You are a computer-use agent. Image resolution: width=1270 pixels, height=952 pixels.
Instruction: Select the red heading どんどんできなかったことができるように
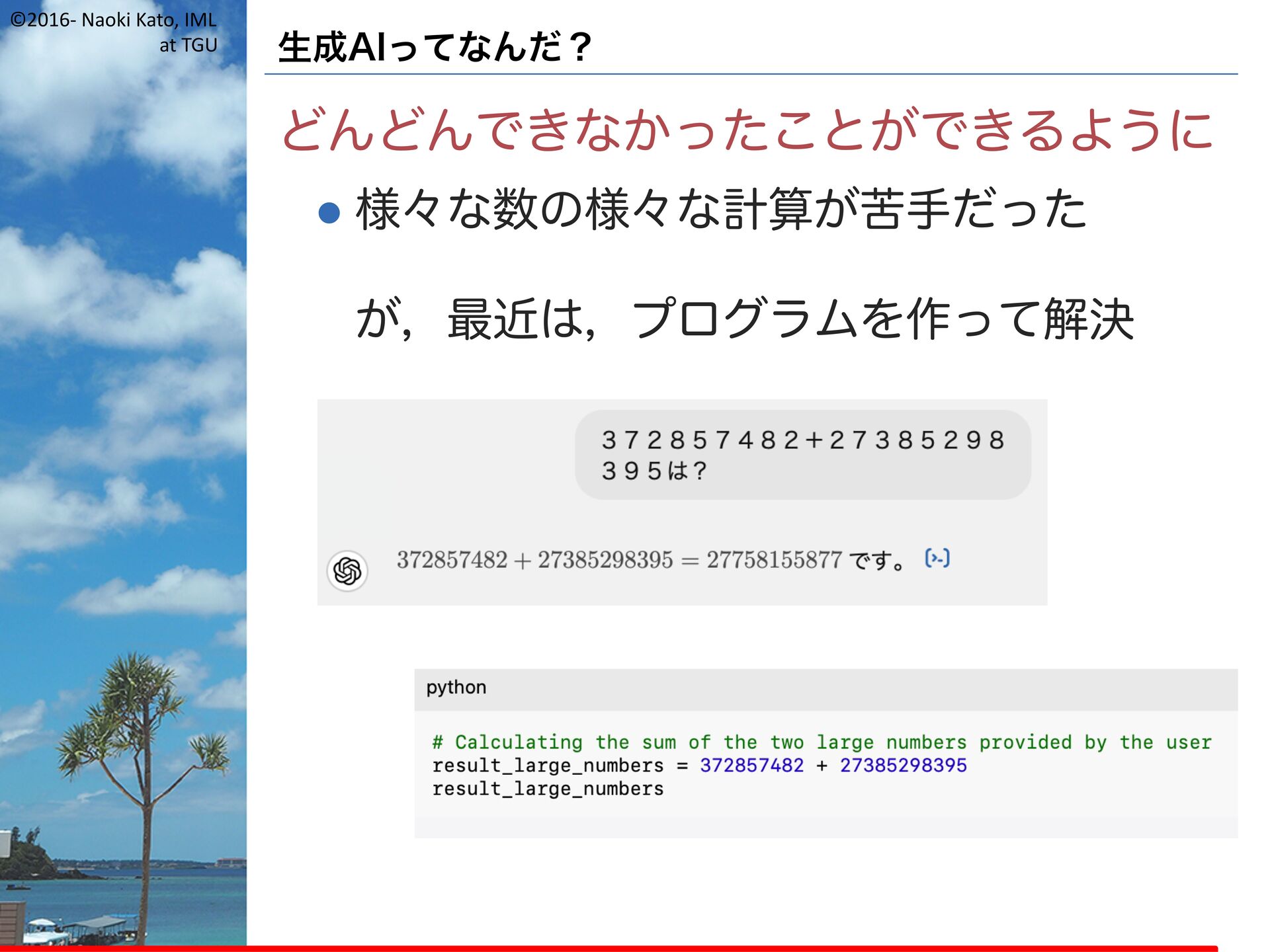[747, 130]
